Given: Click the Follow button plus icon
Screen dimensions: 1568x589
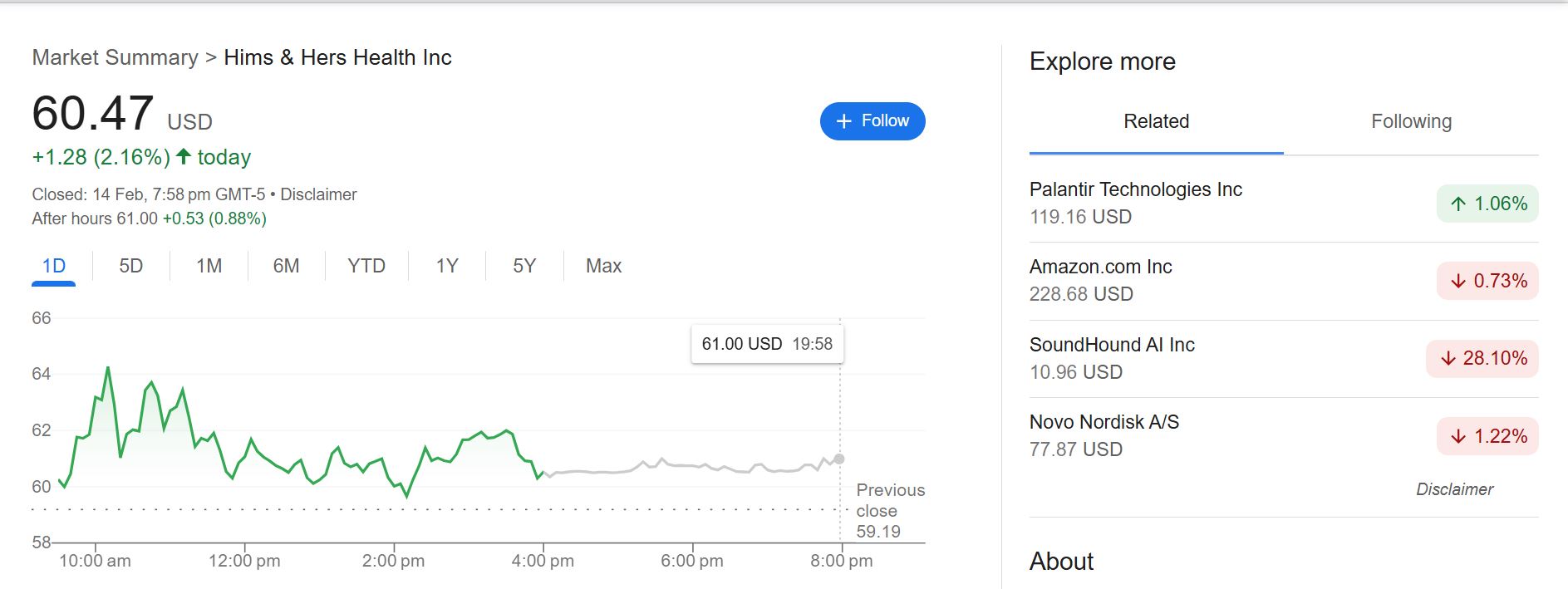Looking at the screenshot, I should (843, 121).
